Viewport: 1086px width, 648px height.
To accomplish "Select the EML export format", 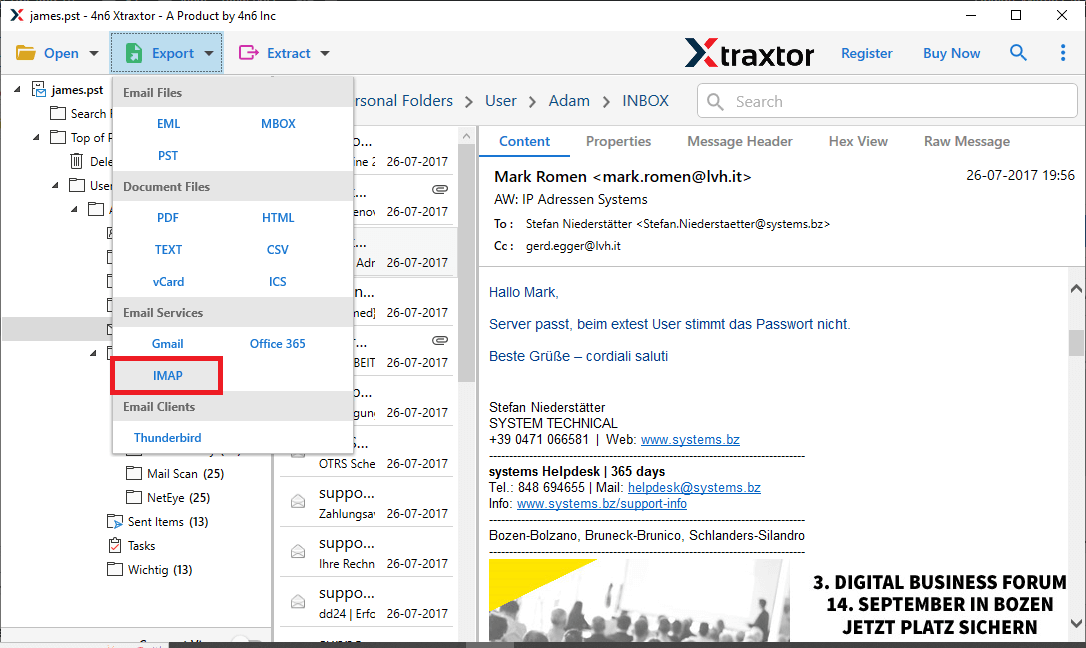I will click(x=168, y=123).
